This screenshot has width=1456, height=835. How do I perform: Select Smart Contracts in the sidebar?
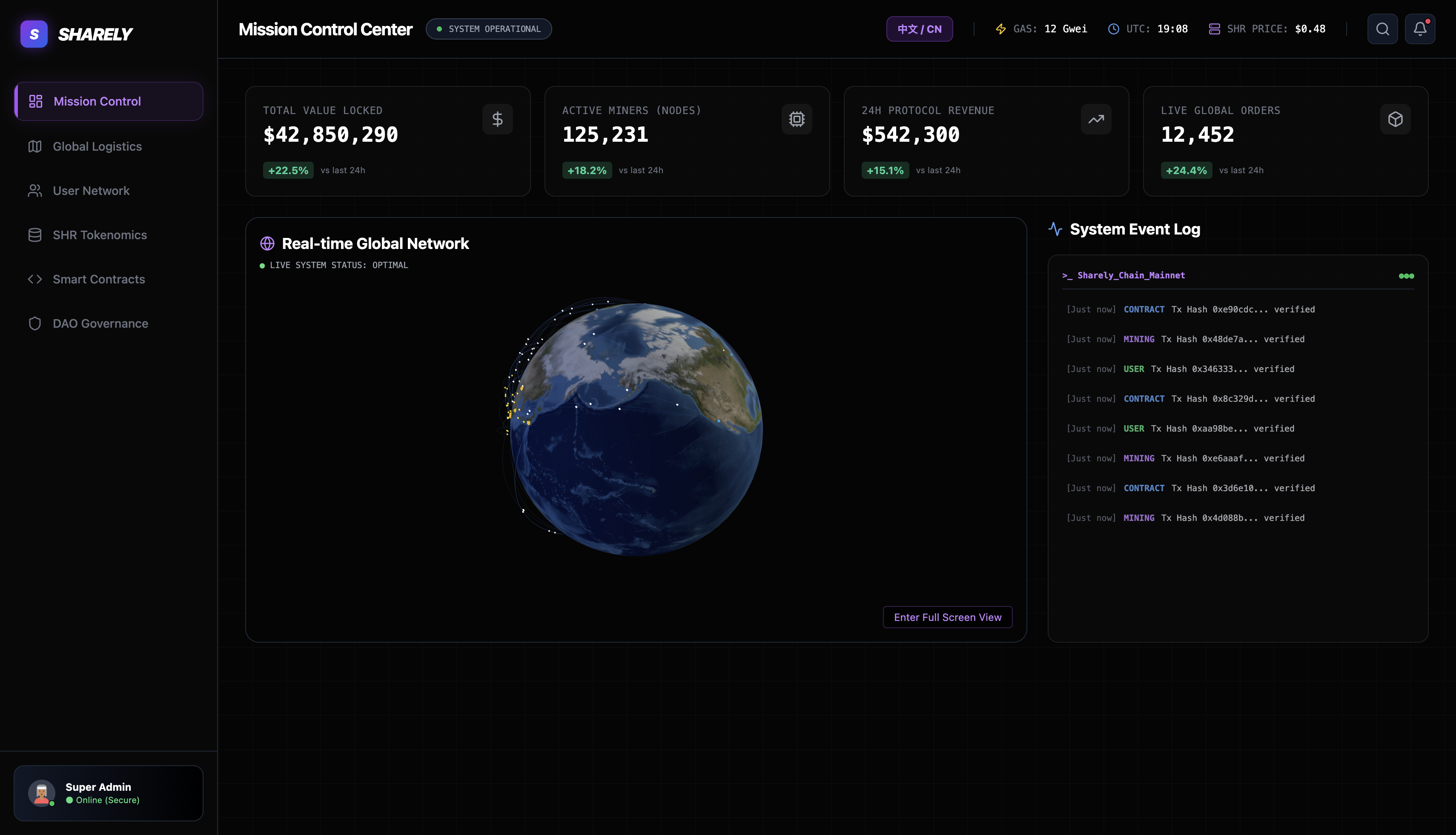pyautogui.click(x=99, y=279)
